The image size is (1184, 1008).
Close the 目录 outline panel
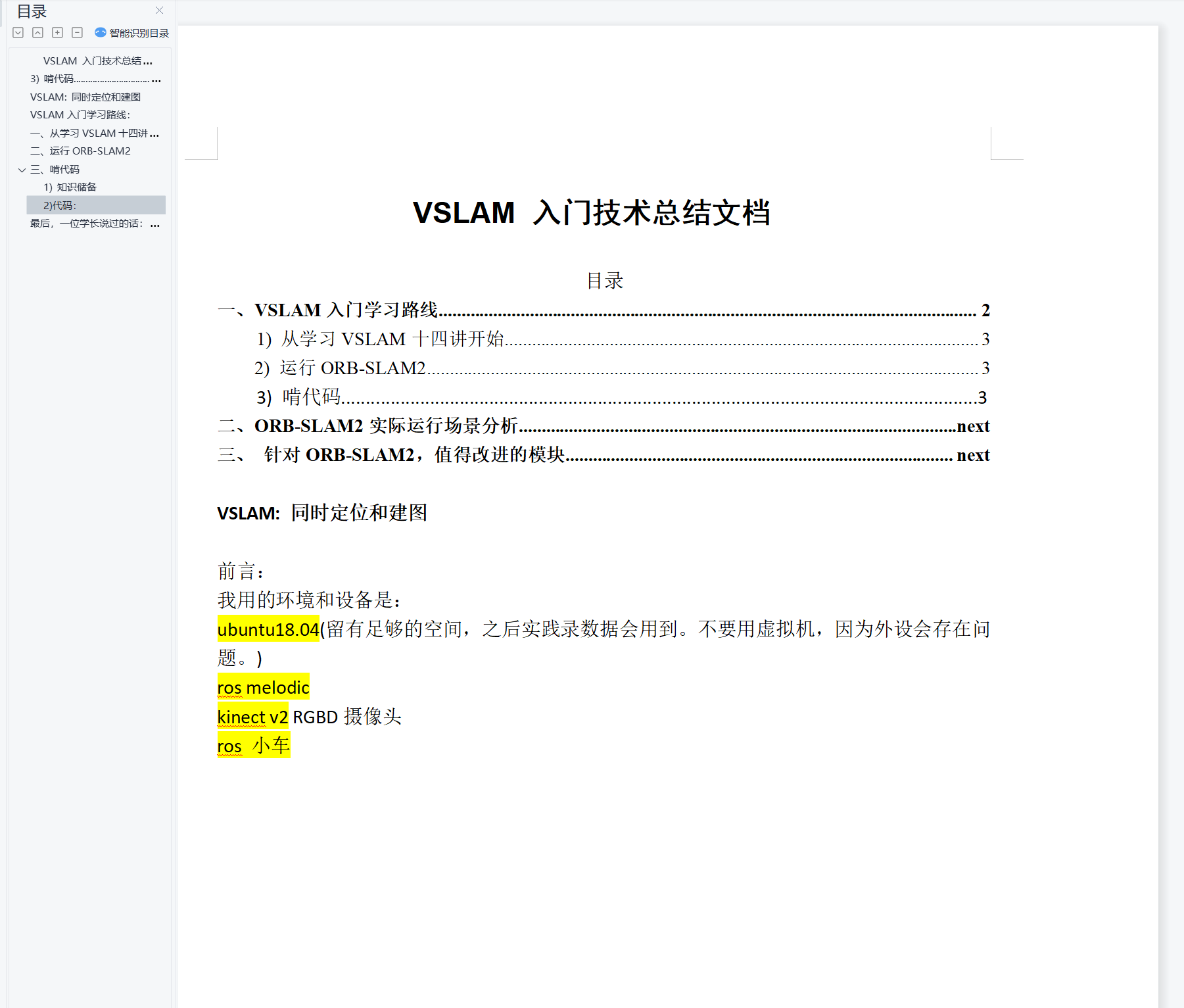tap(159, 10)
